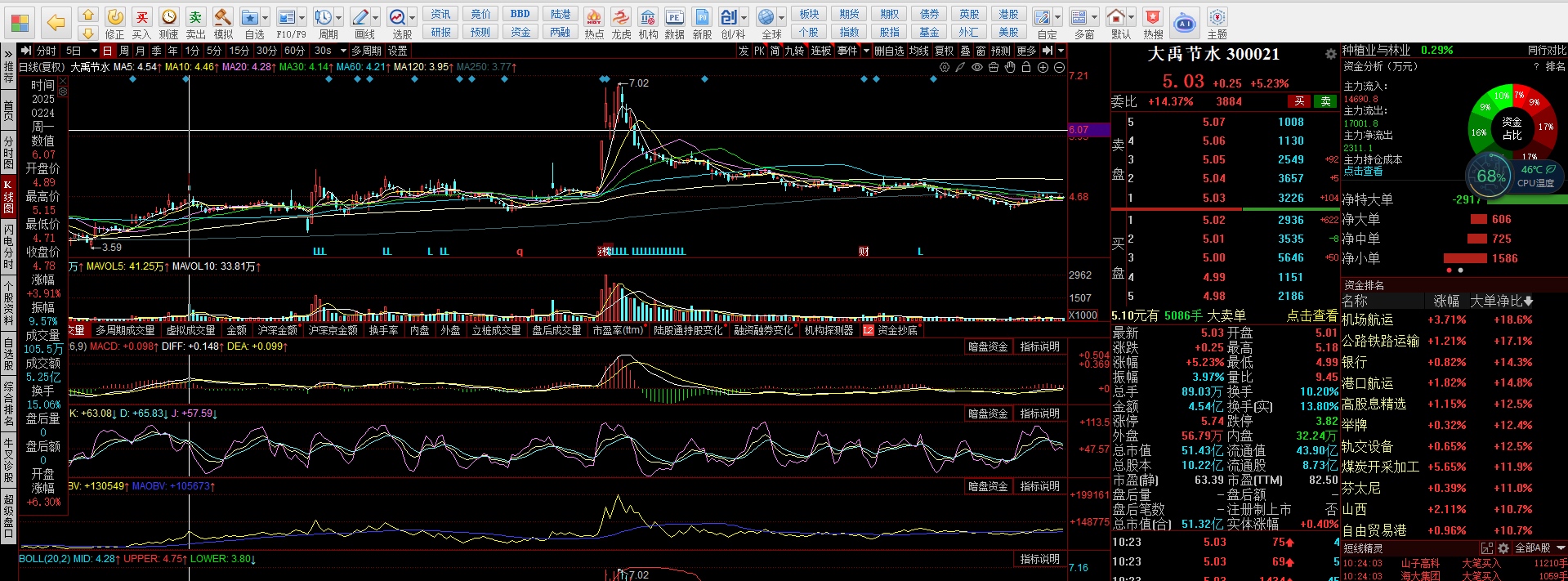This screenshot has height=581, width=1568.
Task: Click the 资金占比 pie chart
Action: click(x=1512, y=127)
